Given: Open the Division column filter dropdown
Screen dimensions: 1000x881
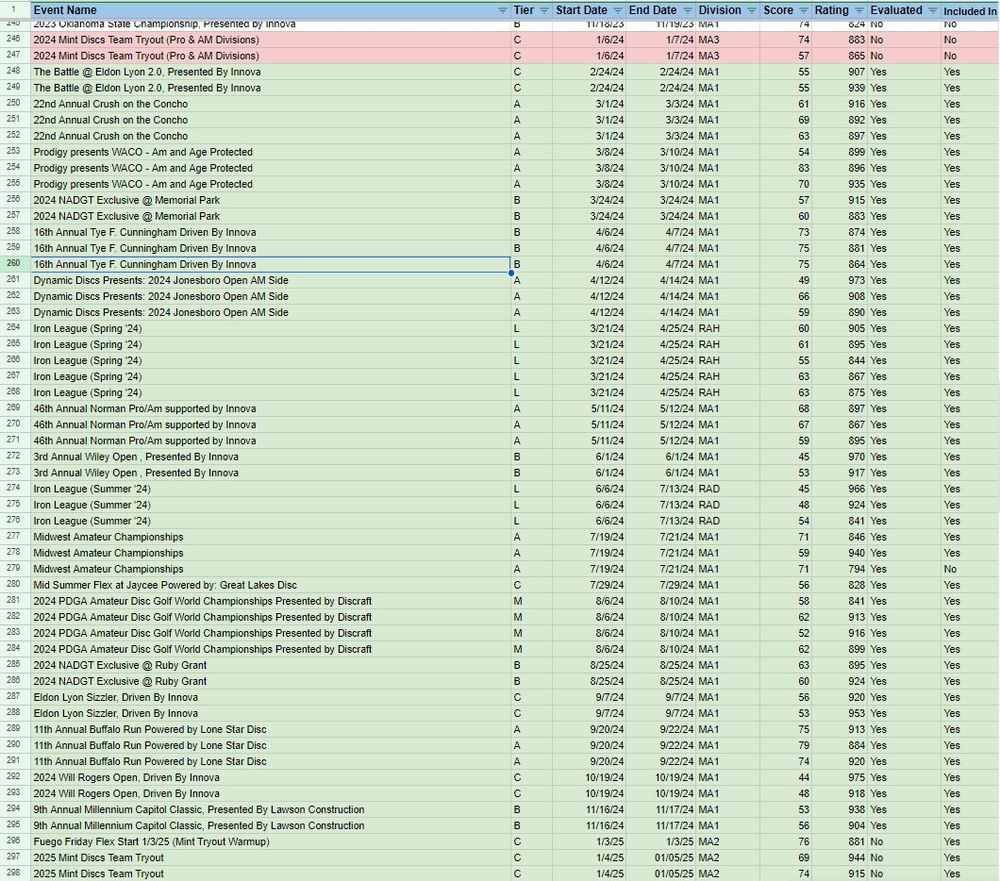Looking at the screenshot, I should (751, 10).
